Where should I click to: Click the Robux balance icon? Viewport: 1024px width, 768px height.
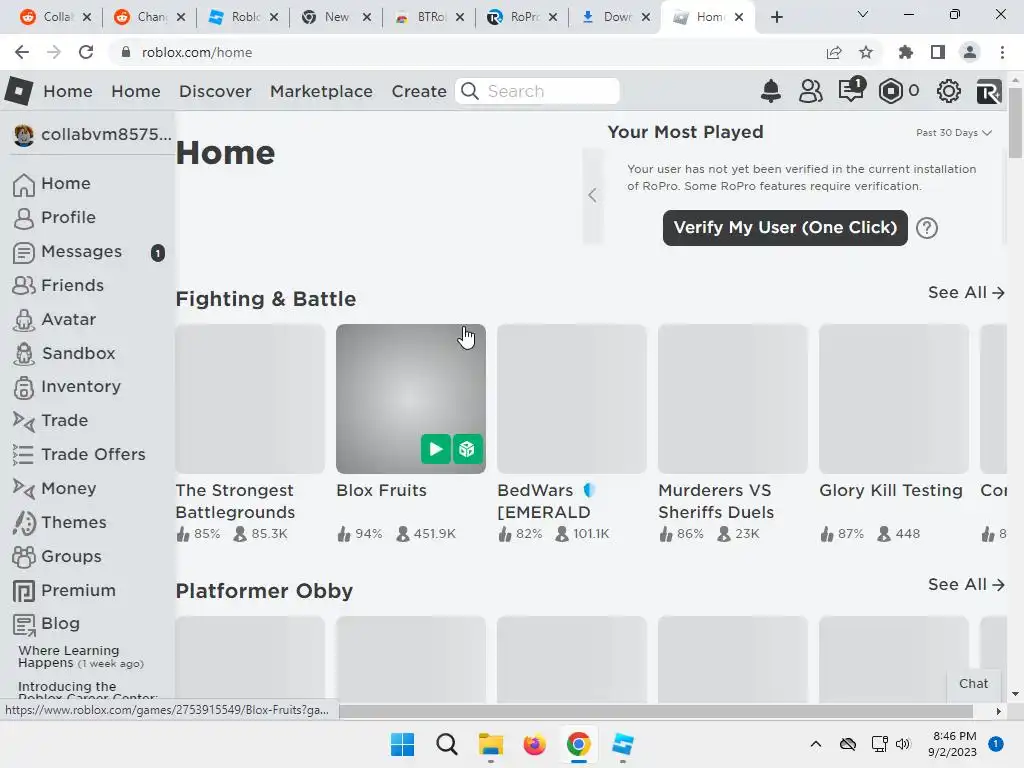pos(890,91)
